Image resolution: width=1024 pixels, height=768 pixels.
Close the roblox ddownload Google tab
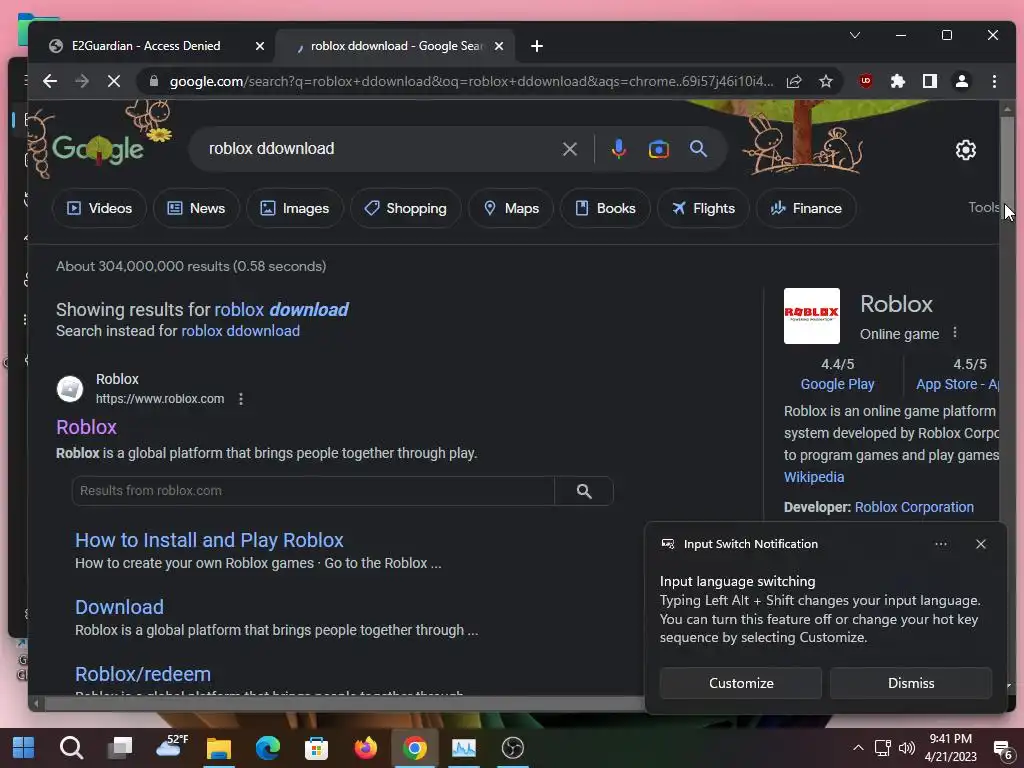pyautogui.click(x=499, y=46)
